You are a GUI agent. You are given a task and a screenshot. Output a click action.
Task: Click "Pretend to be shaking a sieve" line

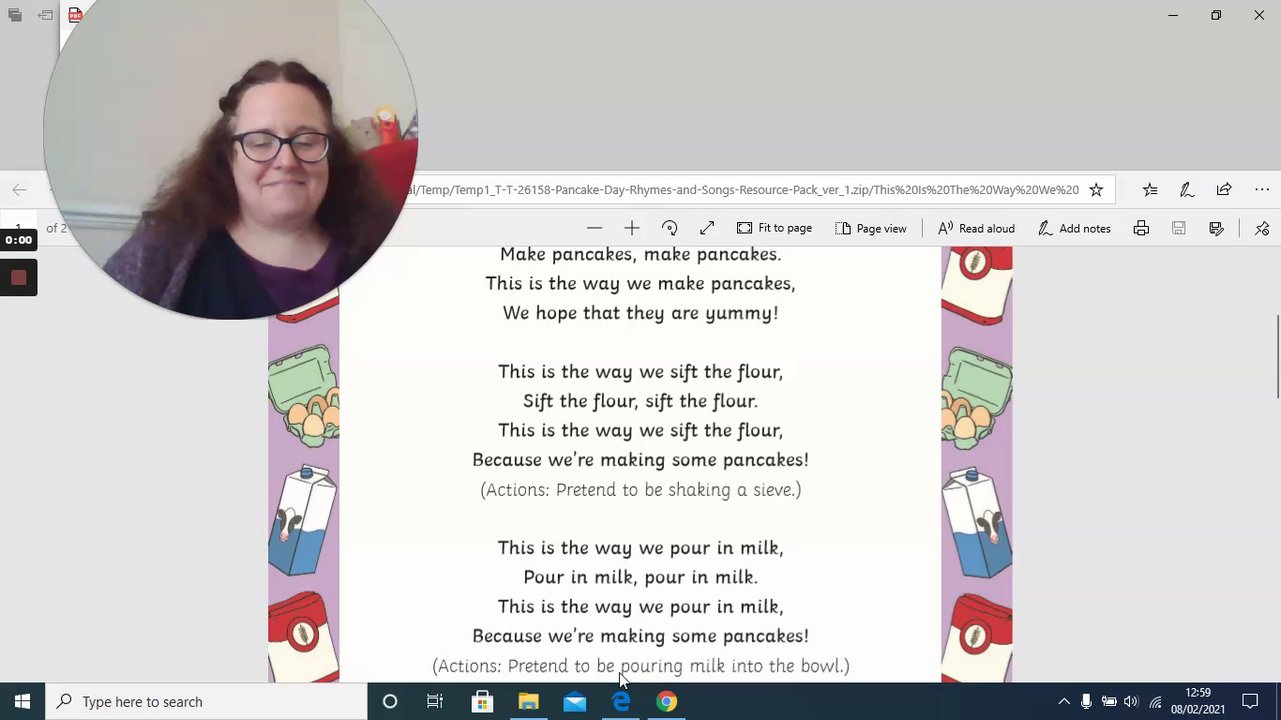point(640,489)
